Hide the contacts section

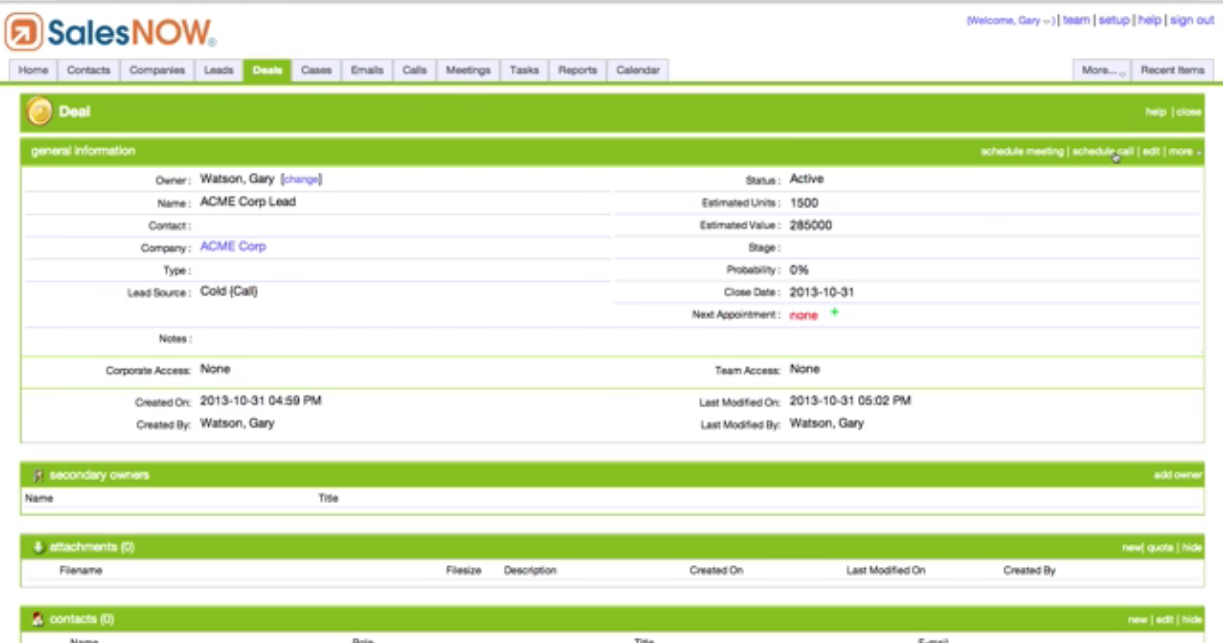(x=1192, y=620)
